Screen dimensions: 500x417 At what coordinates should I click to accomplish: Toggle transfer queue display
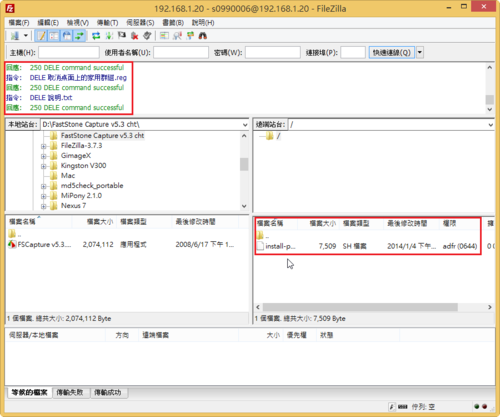tap(79, 36)
